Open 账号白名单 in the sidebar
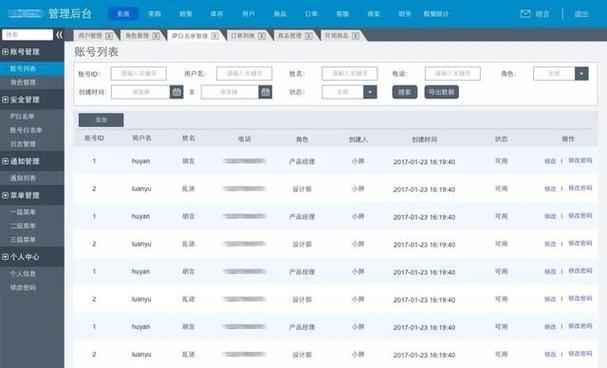The image size is (607, 368). 26,130
